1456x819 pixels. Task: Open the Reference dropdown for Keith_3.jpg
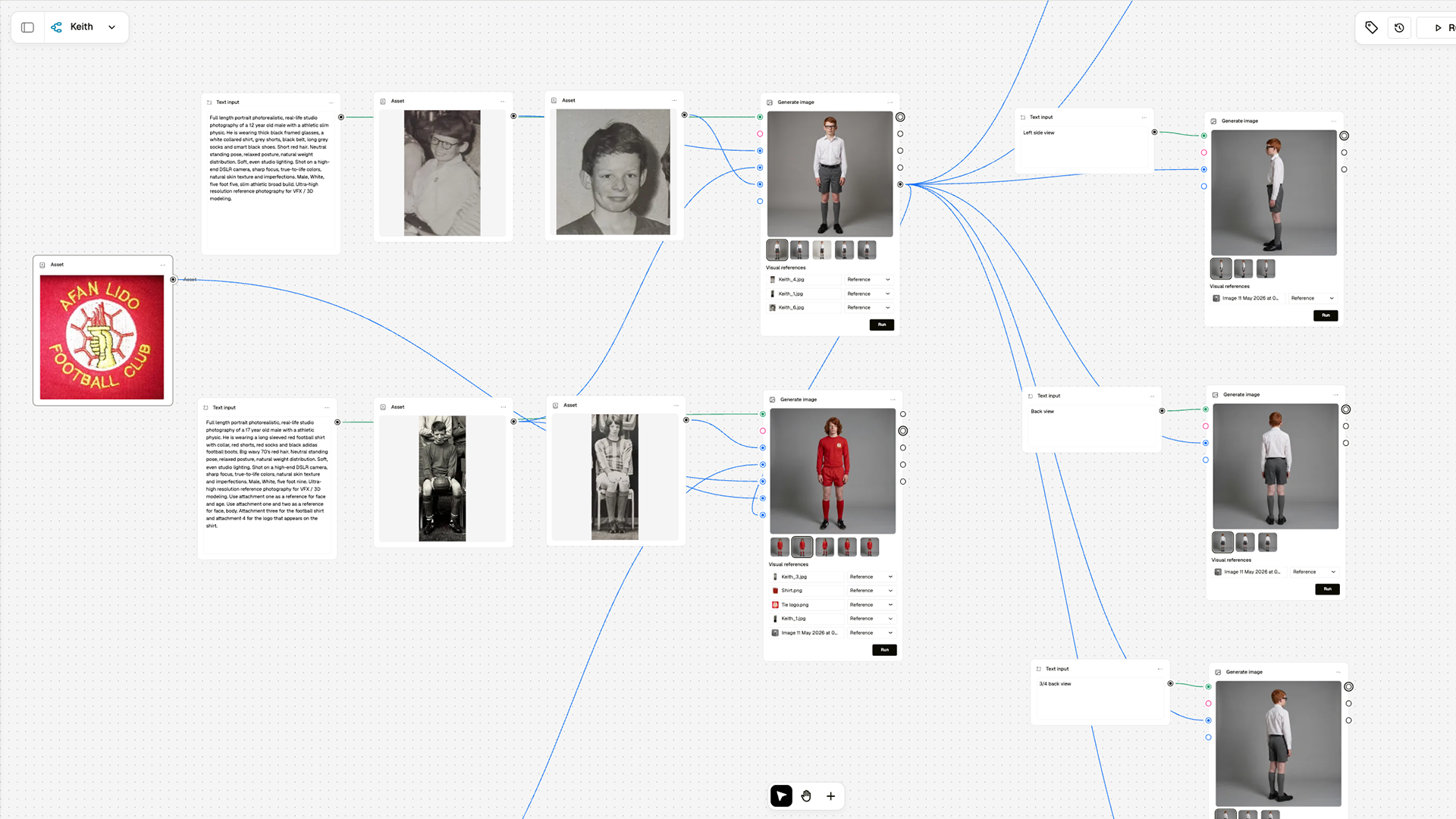[871, 577]
